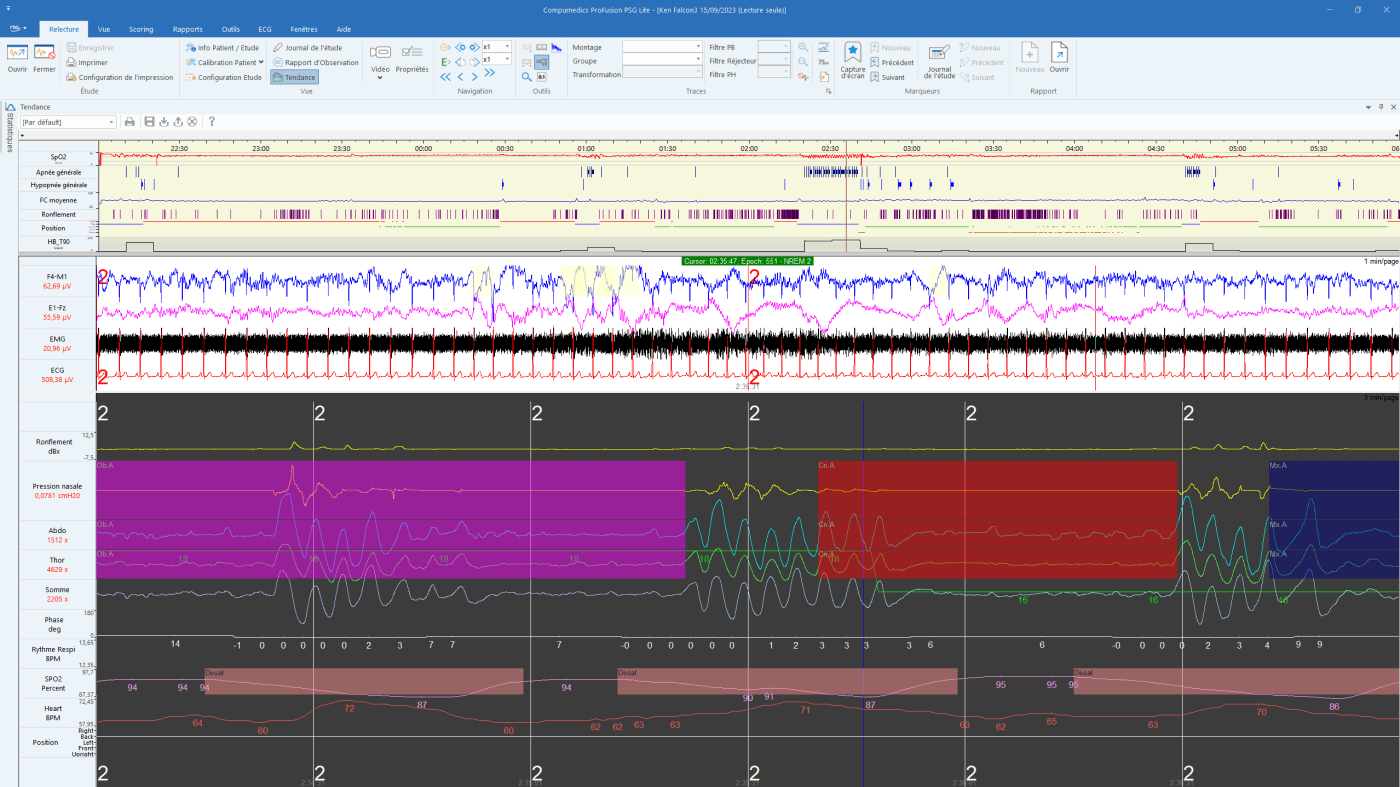The image size is (1400, 787).
Task: Switch to the Scoring ribbon tab
Action: [x=140, y=29]
